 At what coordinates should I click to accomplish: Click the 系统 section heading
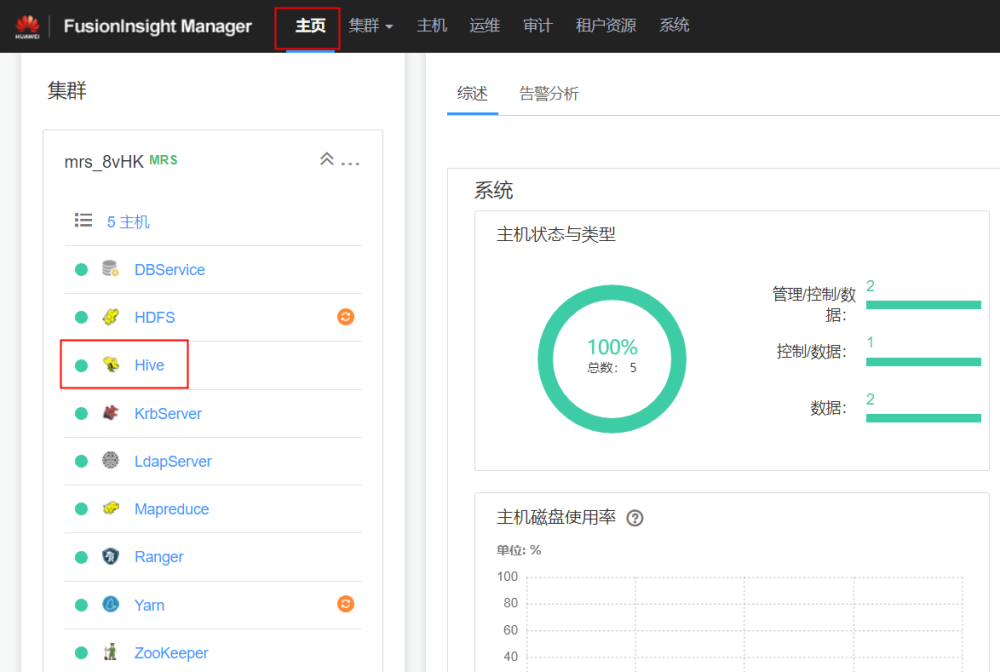(x=494, y=191)
